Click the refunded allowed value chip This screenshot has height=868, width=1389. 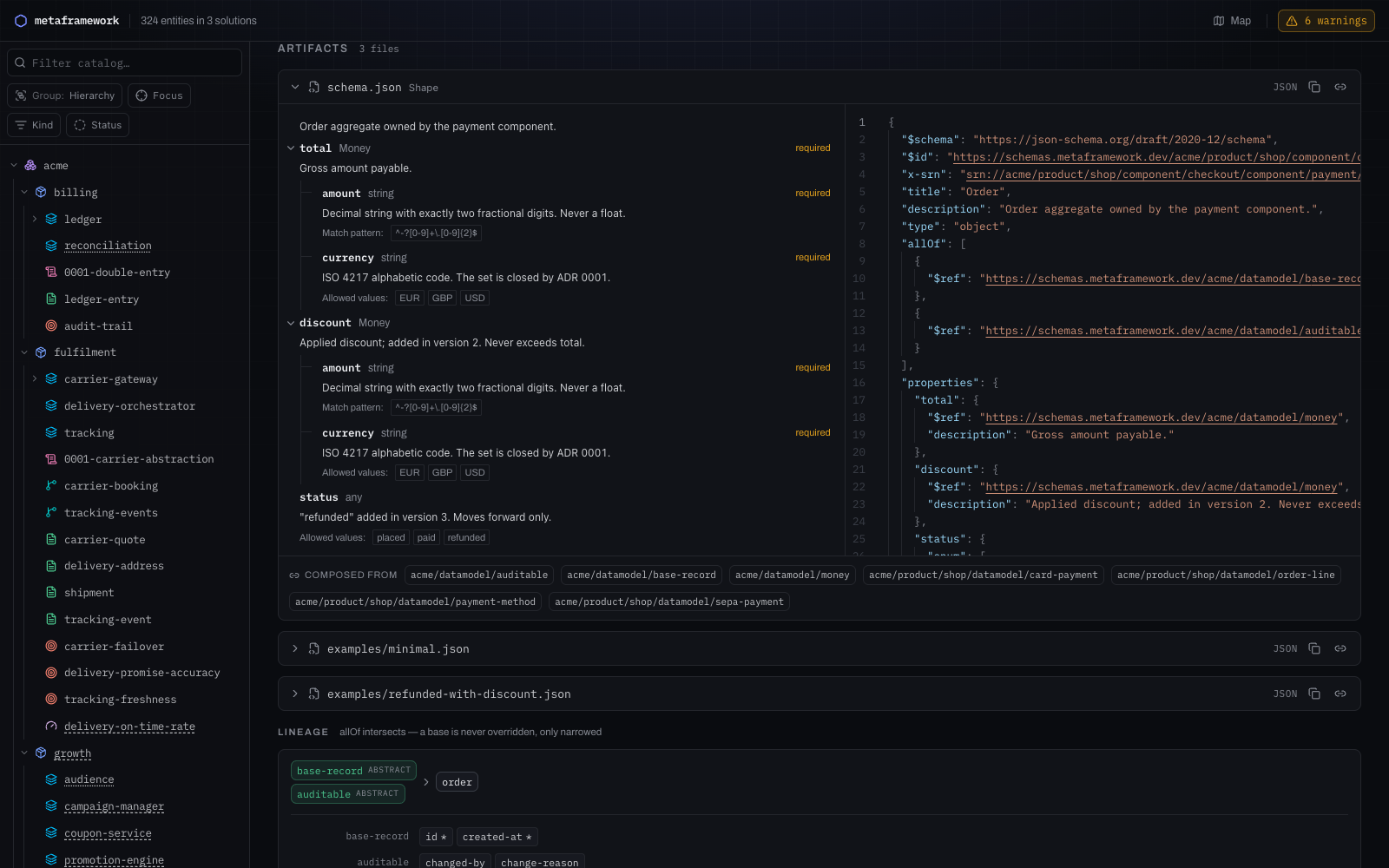point(466,537)
